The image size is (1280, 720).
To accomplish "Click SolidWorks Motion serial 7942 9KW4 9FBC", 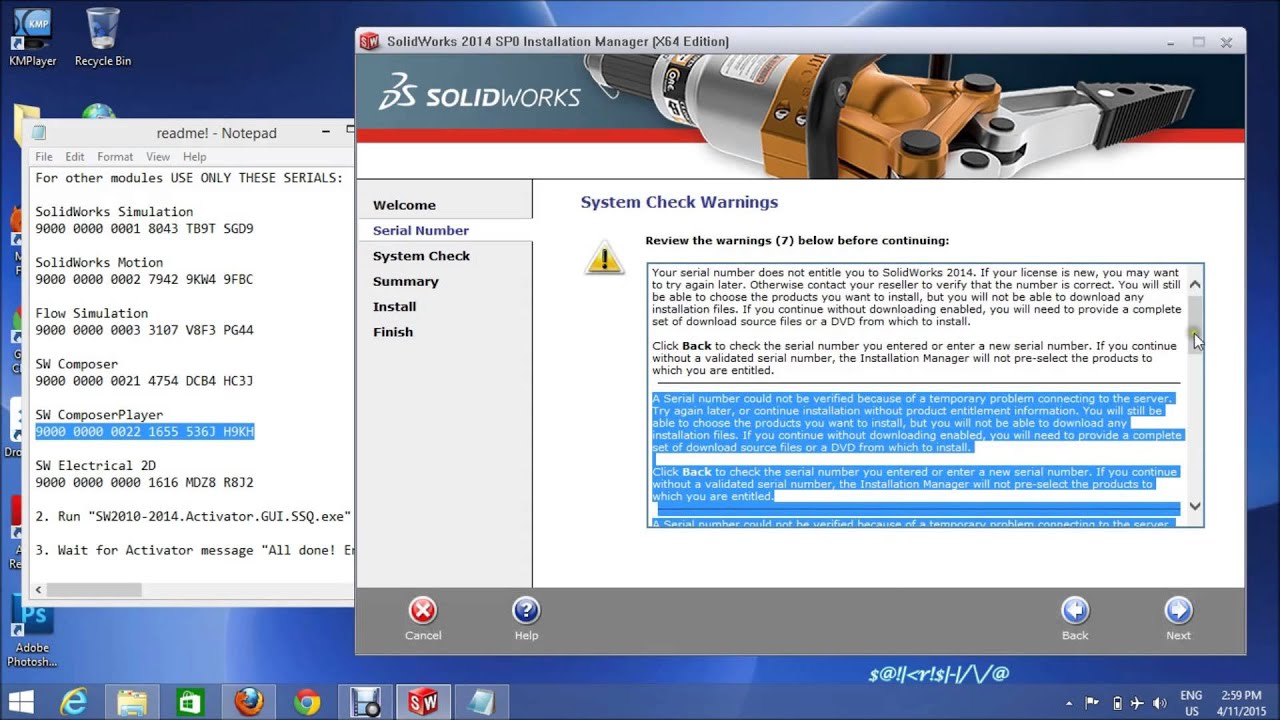I will tap(145, 280).
